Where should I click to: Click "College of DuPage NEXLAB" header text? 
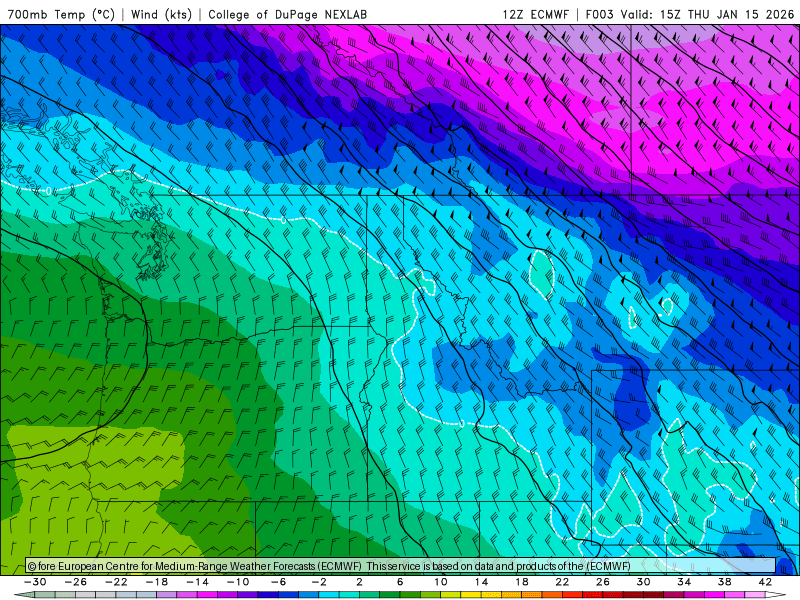pos(287,15)
